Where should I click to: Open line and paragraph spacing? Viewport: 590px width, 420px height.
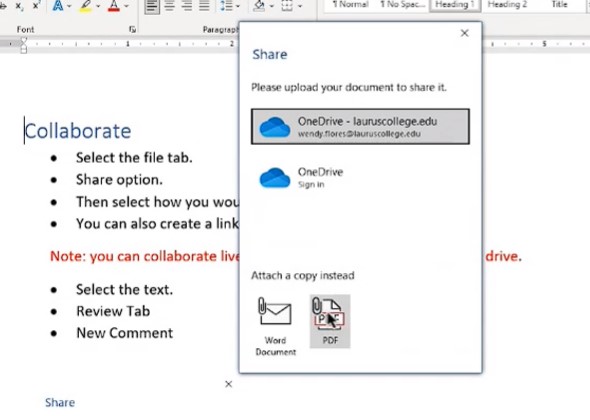tap(226, 5)
